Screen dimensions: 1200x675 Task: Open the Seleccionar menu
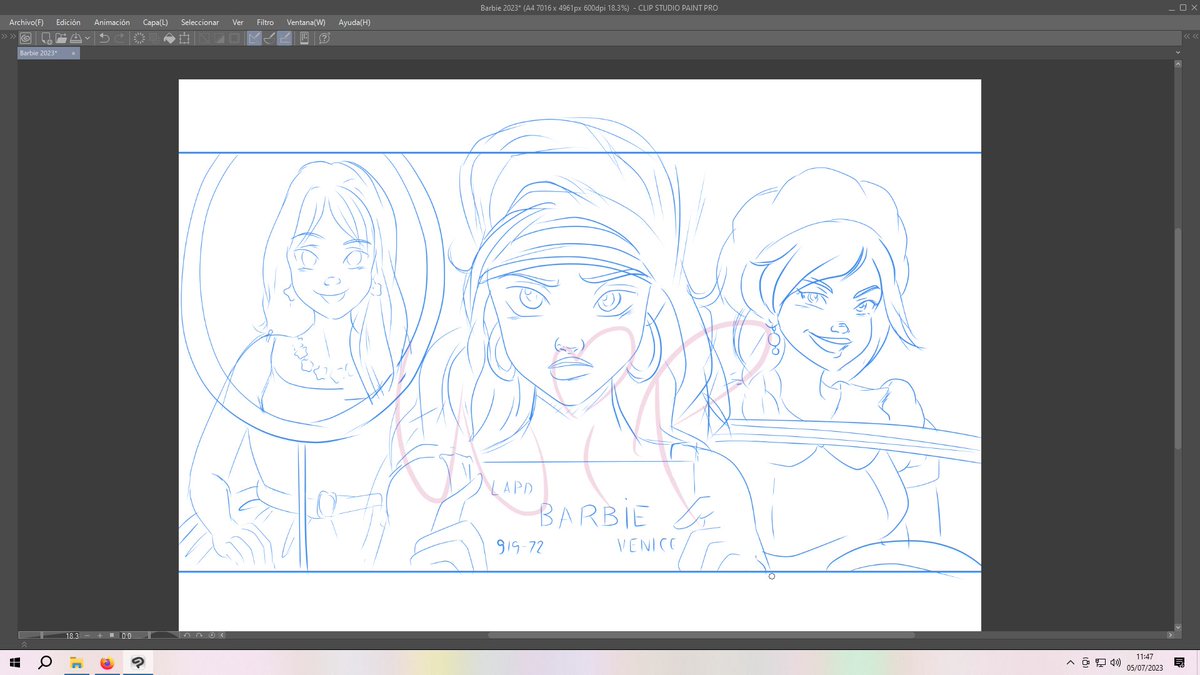click(200, 22)
